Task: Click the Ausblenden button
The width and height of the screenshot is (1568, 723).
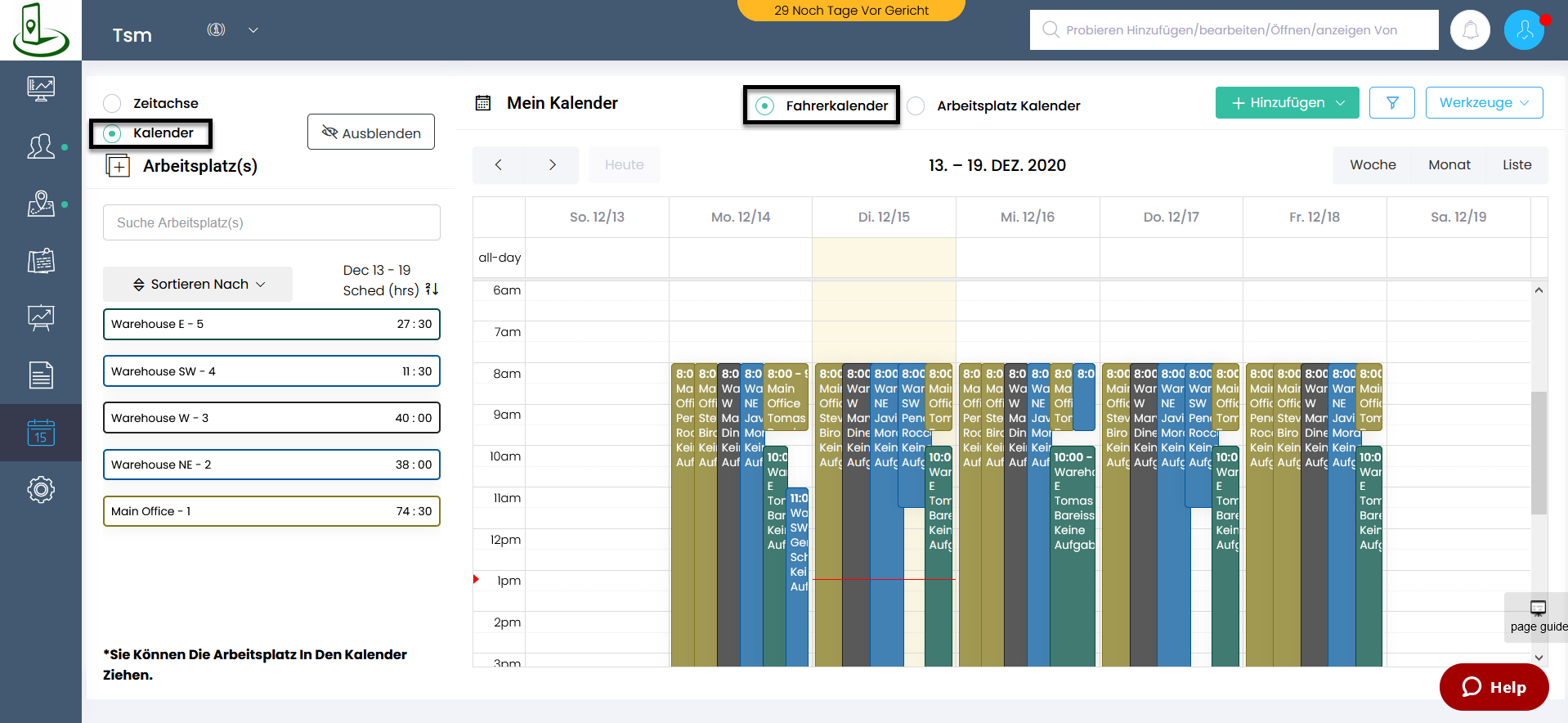Action: [x=371, y=132]
